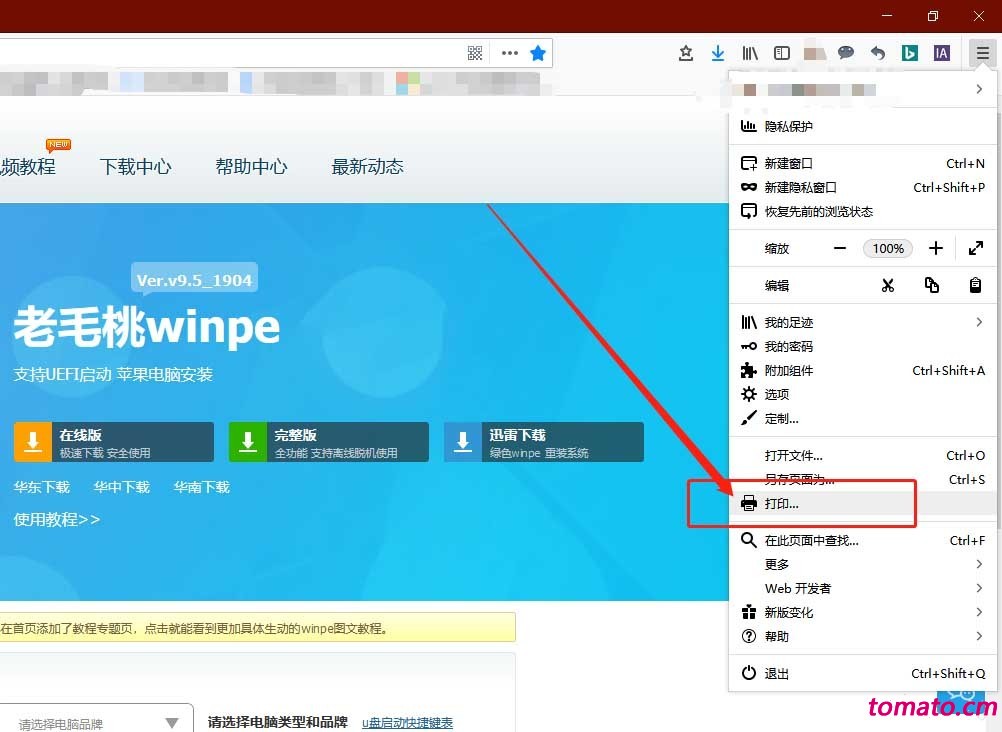Zoom in with the plus button
The image size is (1002, 732).
click(936, 249)
